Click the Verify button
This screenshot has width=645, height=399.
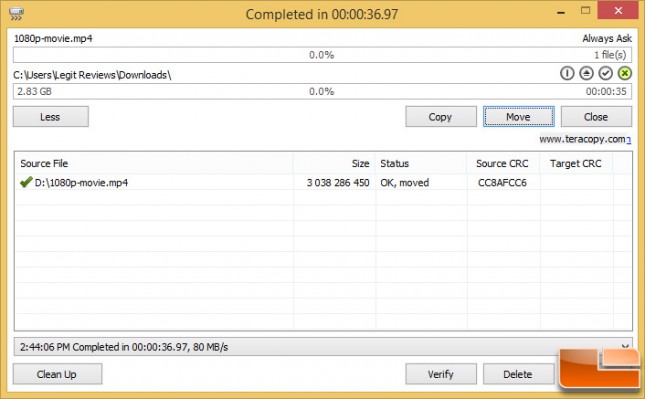[x=441, y=374]
